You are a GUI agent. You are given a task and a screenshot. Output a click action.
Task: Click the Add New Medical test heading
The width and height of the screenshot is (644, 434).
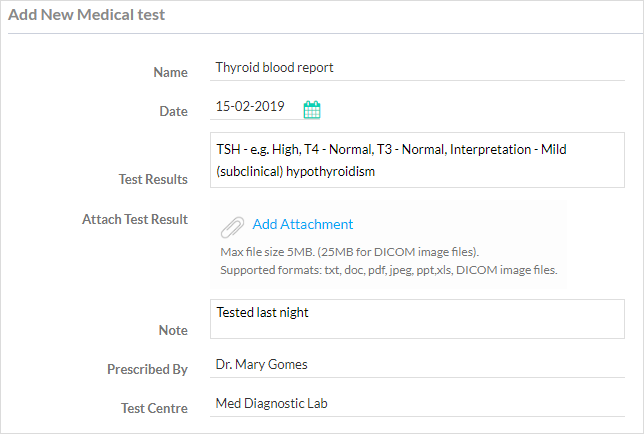(87, 15)
